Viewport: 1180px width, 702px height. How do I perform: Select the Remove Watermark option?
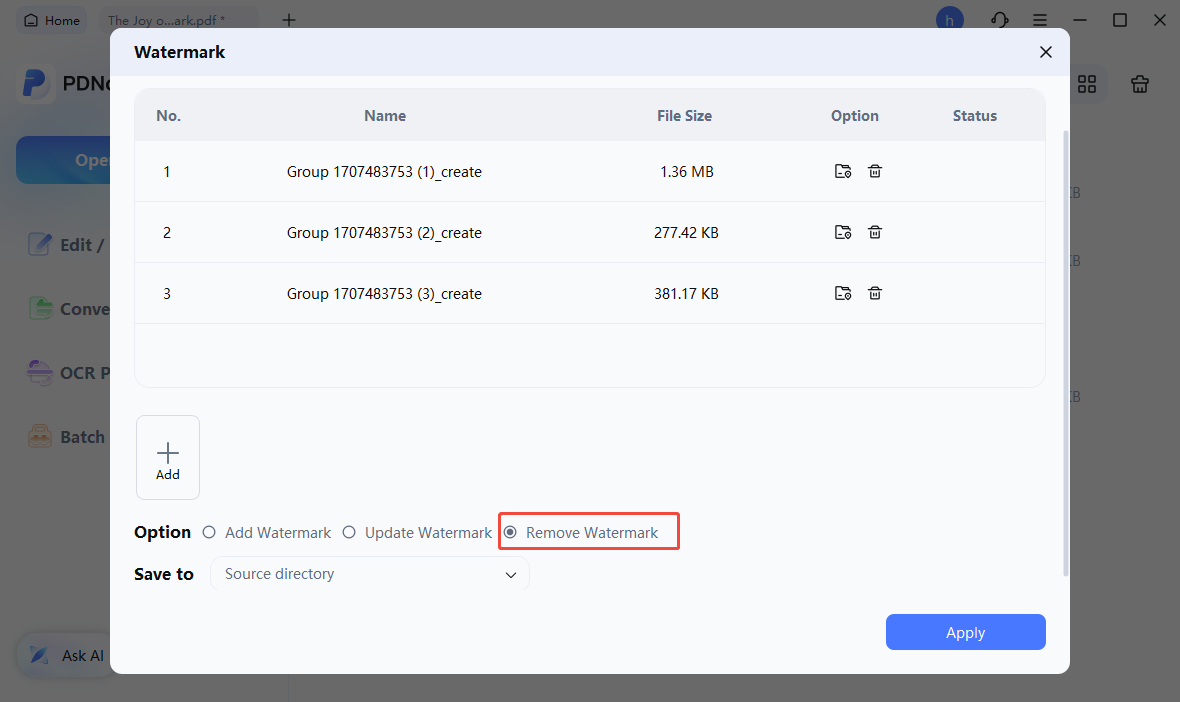click(x=510, y=532)
